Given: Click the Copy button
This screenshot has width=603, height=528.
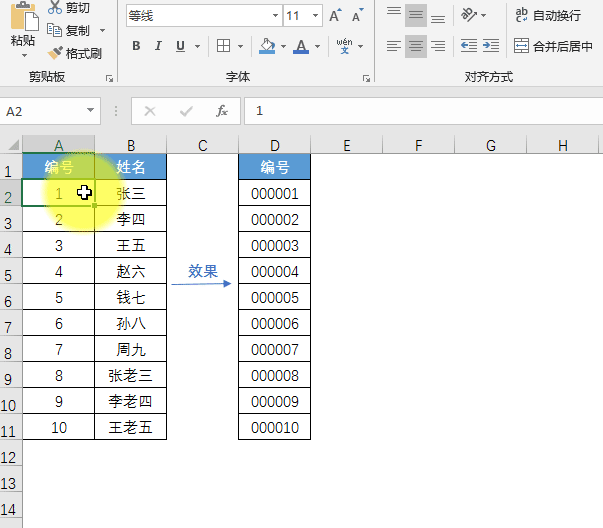Looking at the screenshot, I should [x=69, y=30].
